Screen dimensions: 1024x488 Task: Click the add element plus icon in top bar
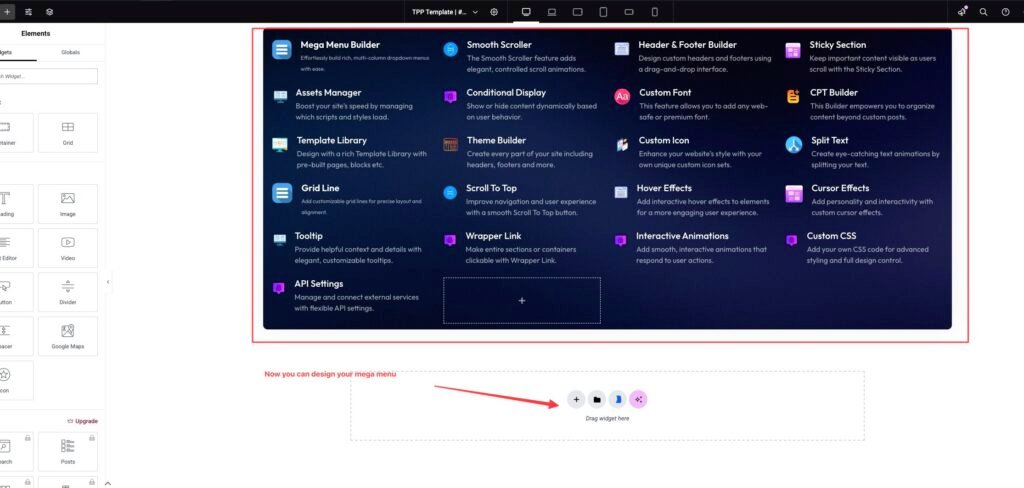tap(7, 12)
